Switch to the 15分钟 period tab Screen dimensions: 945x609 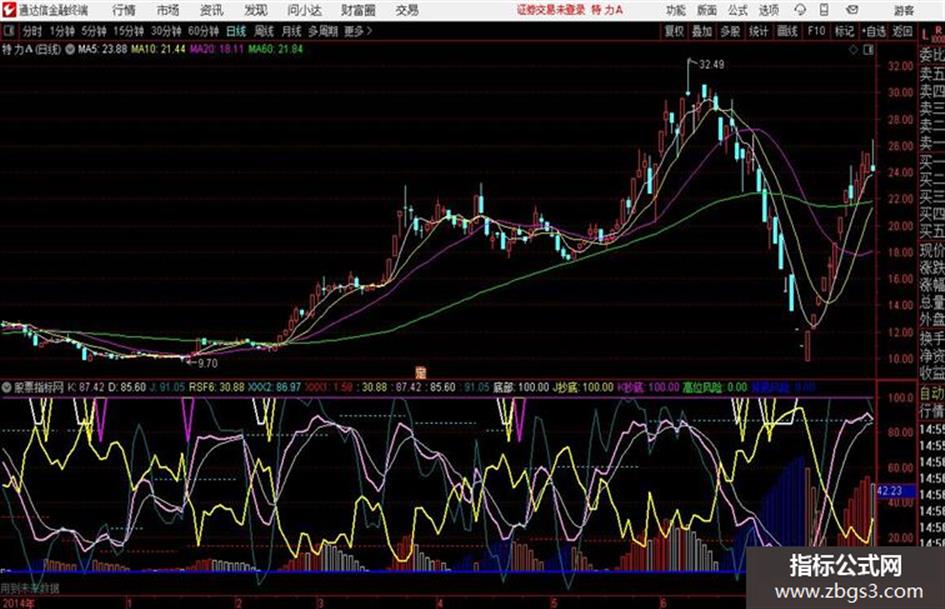pos(128,31)
